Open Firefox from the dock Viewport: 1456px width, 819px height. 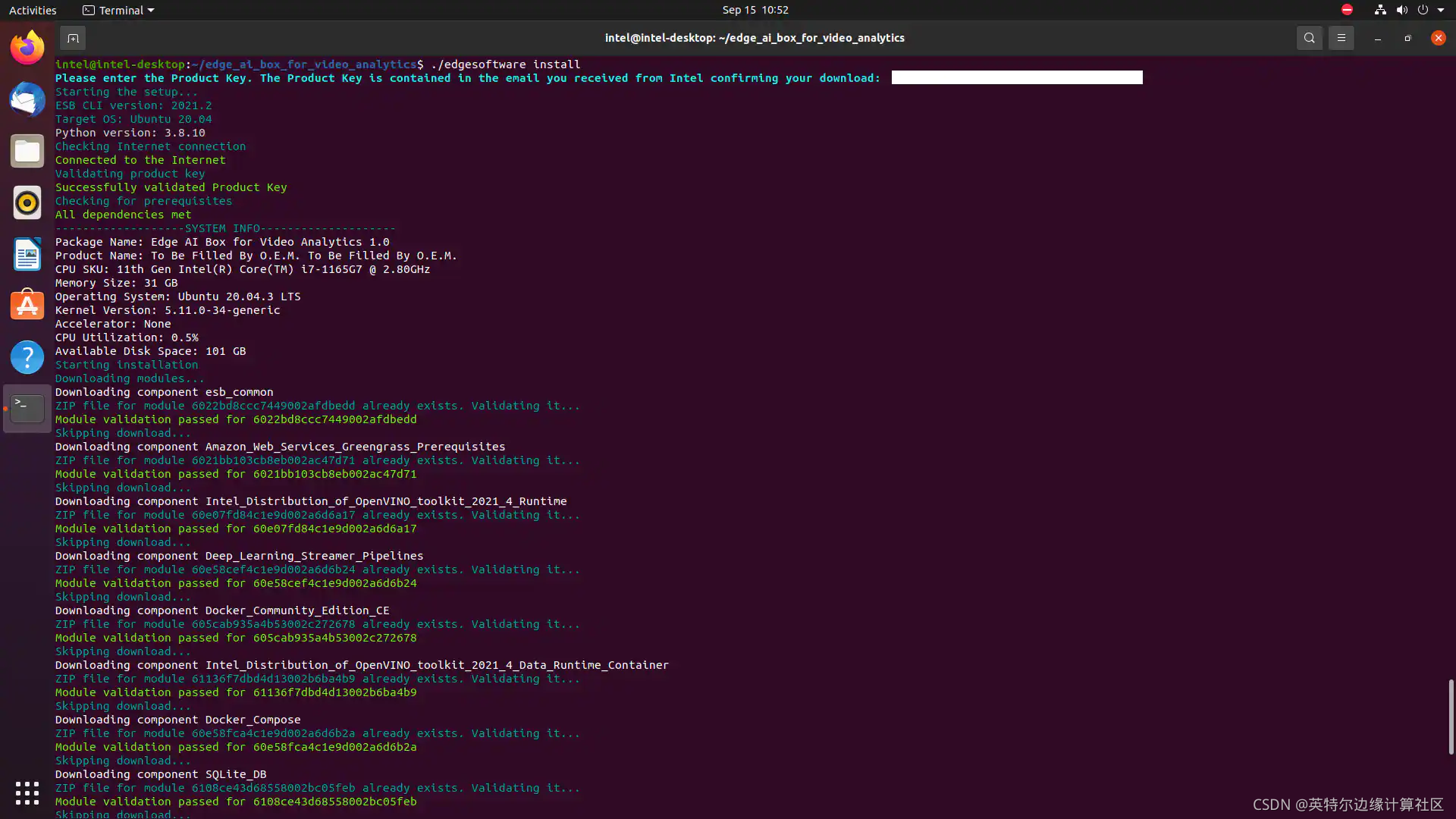[27, 48]
